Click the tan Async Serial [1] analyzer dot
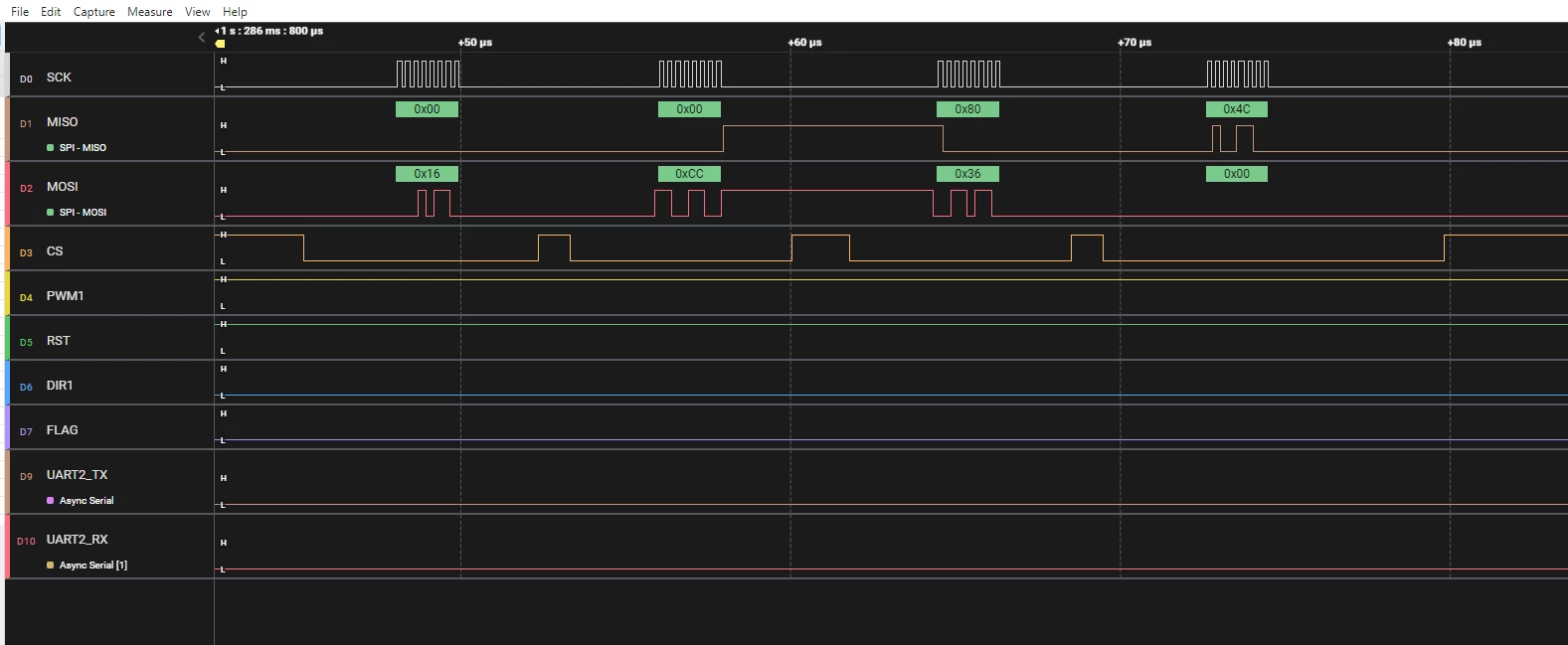The image size is (1568, 645). (51, 564)
